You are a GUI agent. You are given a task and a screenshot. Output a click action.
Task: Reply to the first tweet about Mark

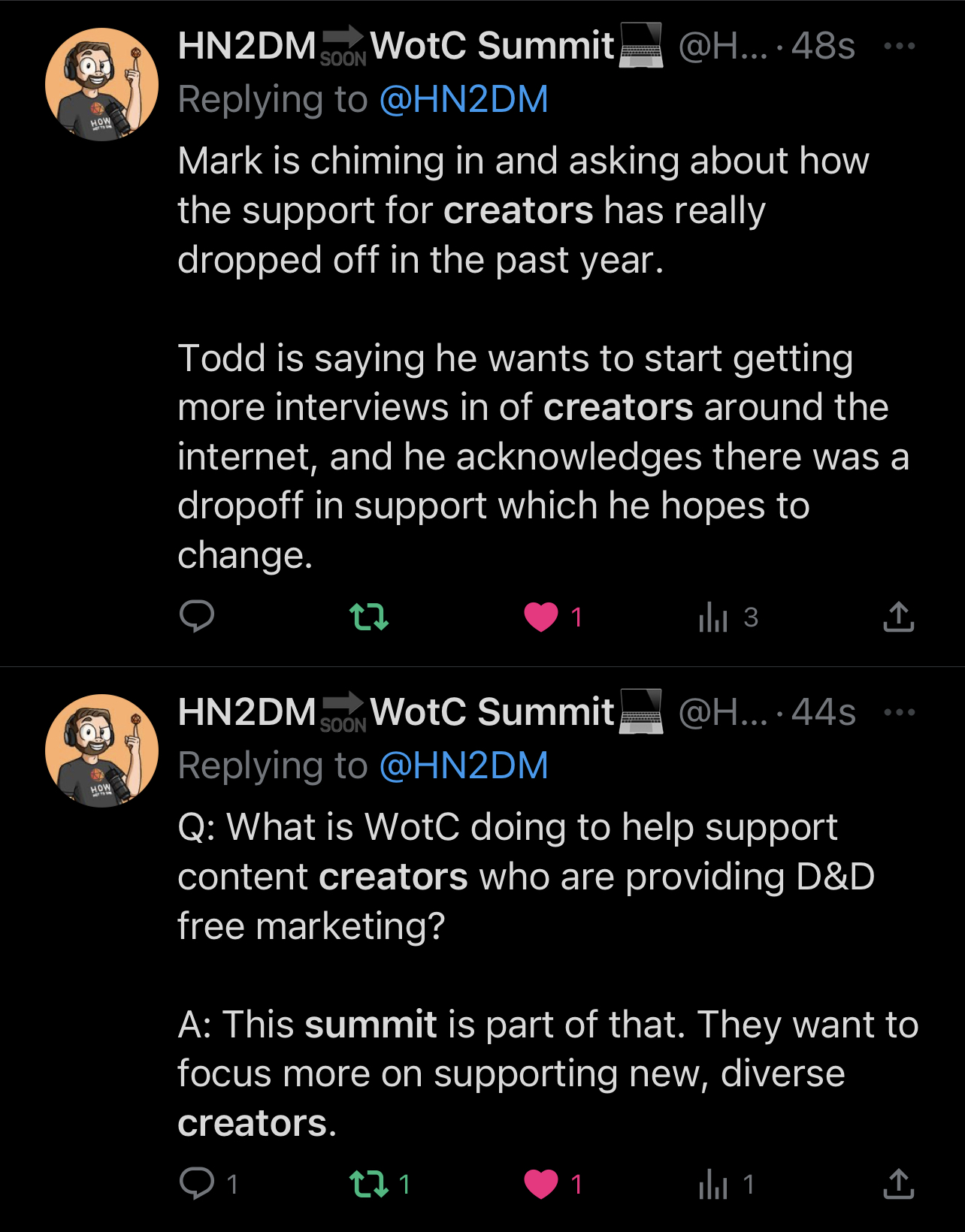[197, 617]
